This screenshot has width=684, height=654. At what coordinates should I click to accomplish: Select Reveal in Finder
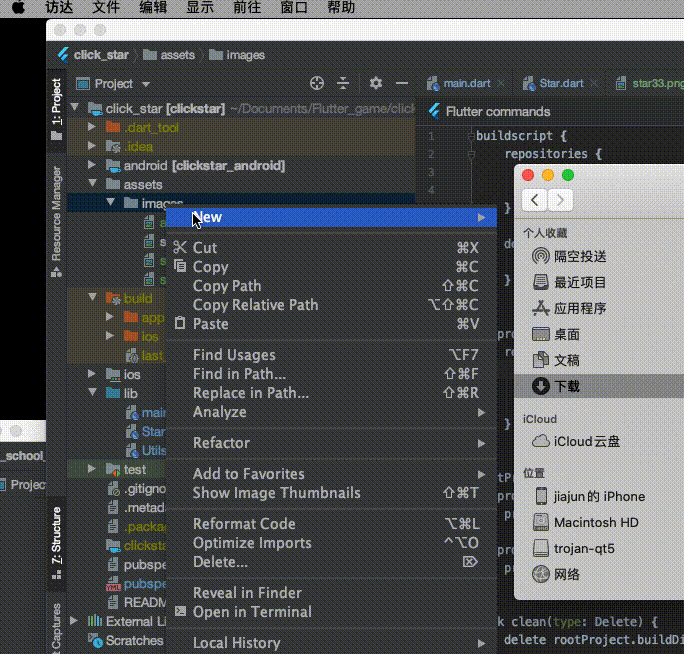[x=331, y=592]
